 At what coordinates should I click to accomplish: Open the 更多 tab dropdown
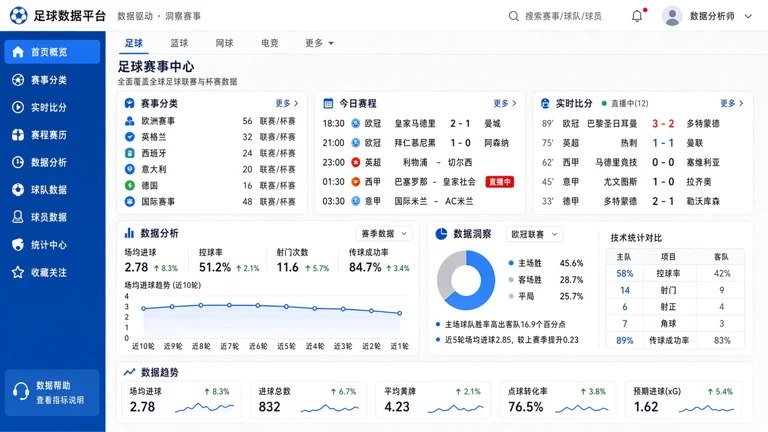click(319, 43)
